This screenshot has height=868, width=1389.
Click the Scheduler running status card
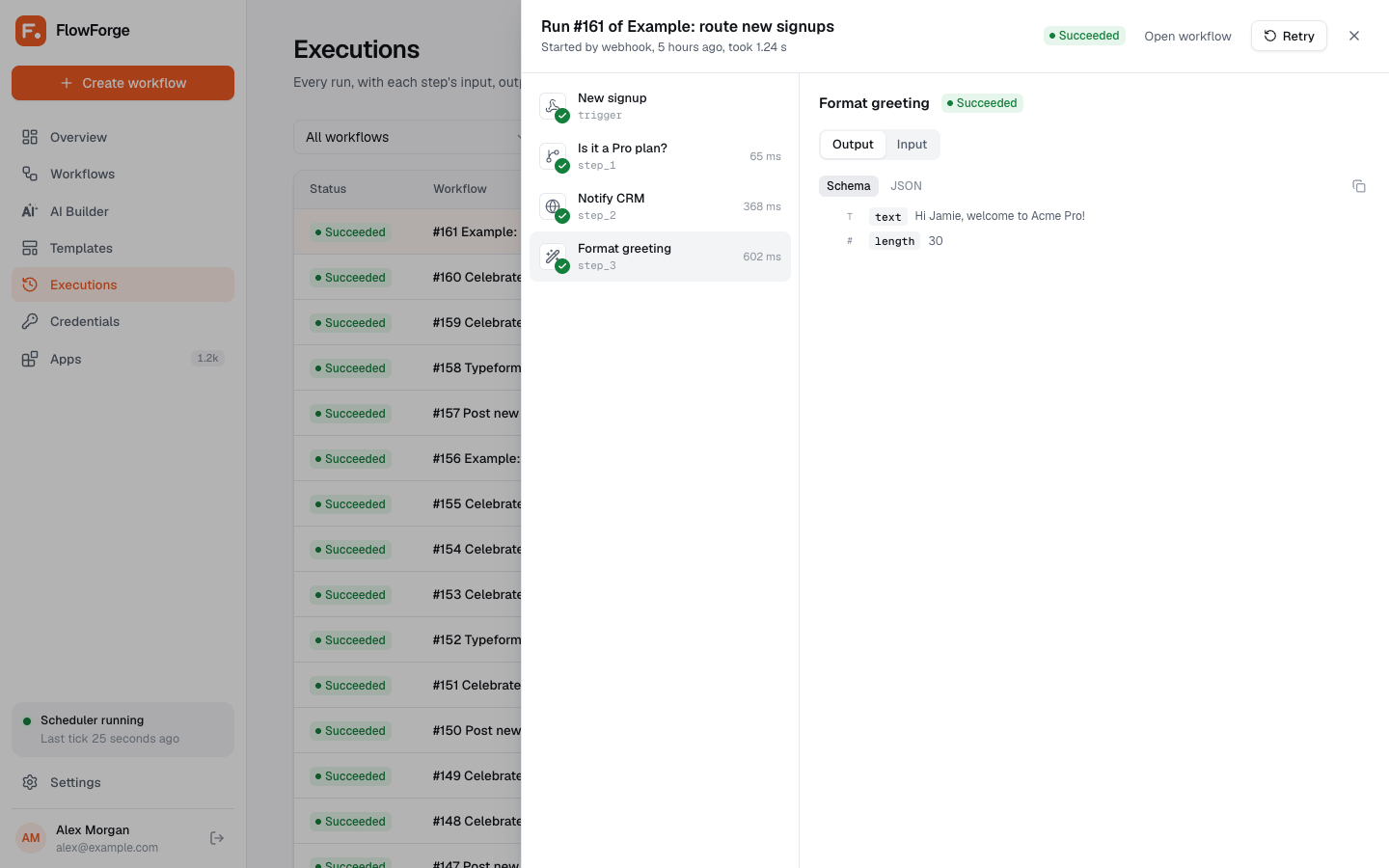[x=123, y=729]
